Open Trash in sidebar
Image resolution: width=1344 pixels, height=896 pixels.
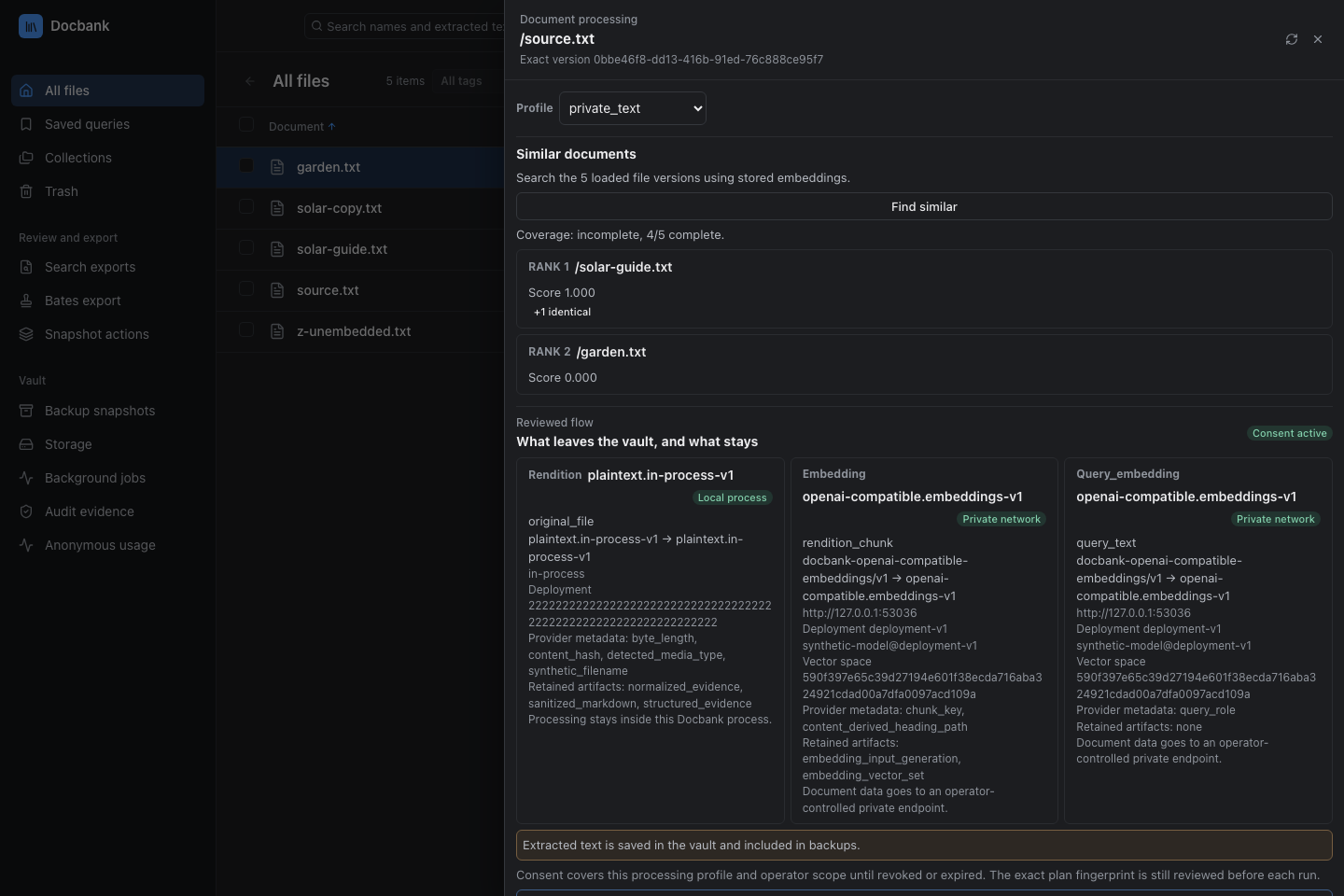coord(107,191)
